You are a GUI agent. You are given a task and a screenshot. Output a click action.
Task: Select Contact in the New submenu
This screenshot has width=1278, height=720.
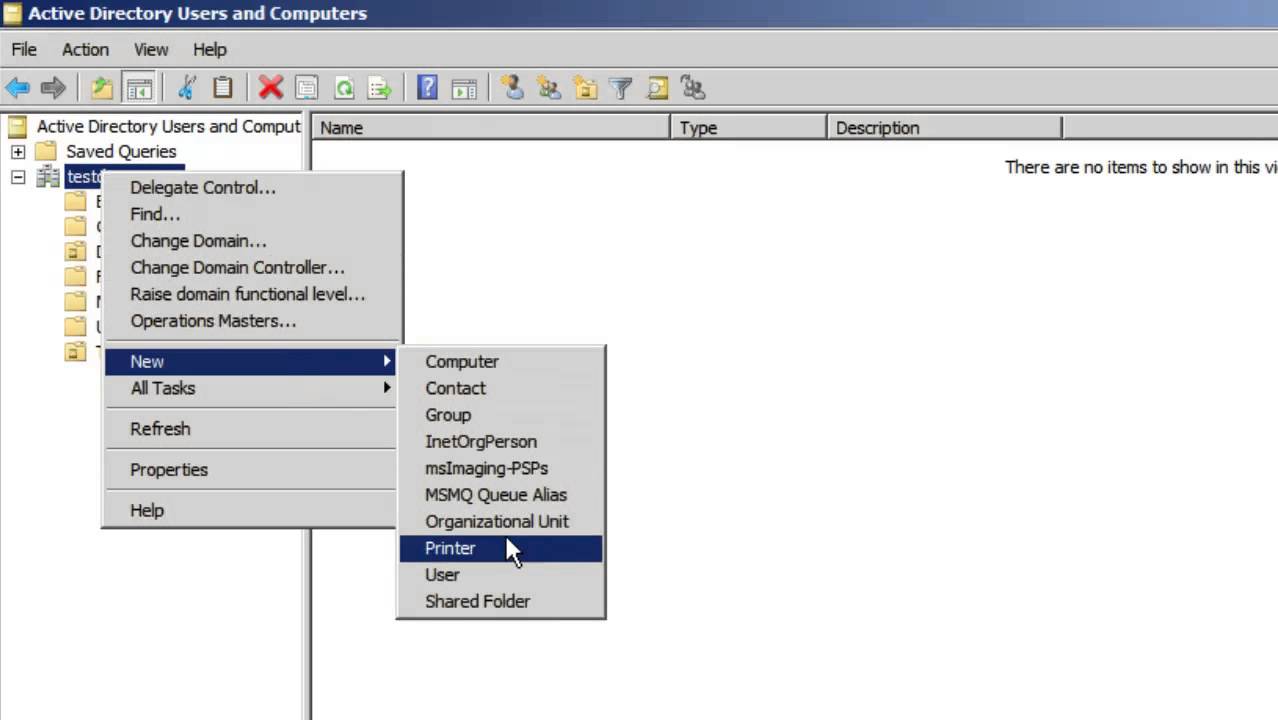click(x=500, y=388)
